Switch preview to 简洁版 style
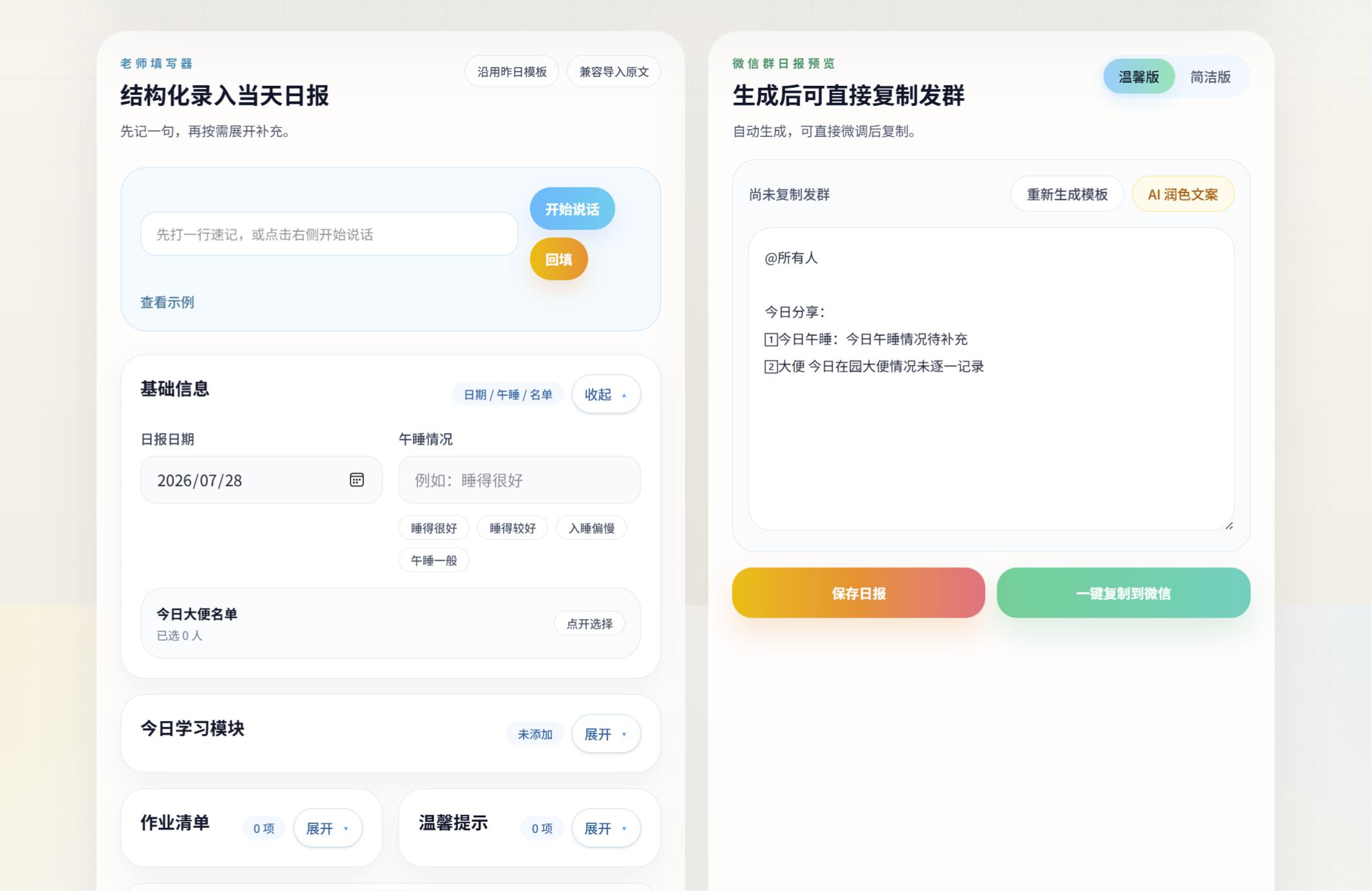The image size is (1372, 891). pyautogui.click(x=1210, y=76)
